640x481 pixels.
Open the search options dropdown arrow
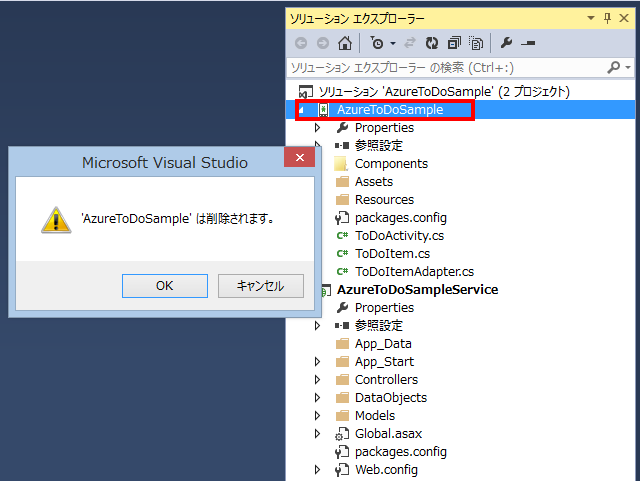tap(628, 67)
